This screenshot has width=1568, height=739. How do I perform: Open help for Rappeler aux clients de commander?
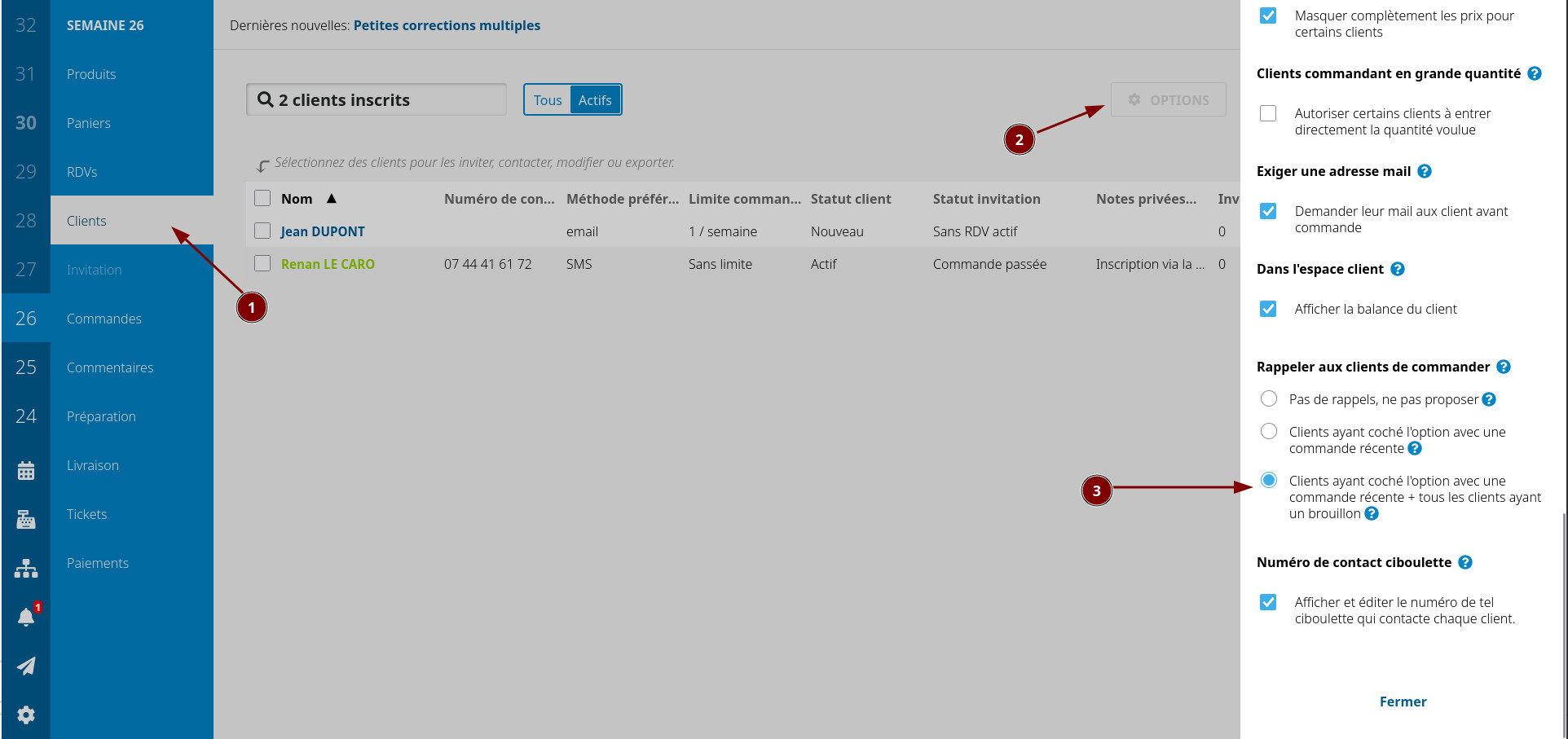click(1504, 367)
